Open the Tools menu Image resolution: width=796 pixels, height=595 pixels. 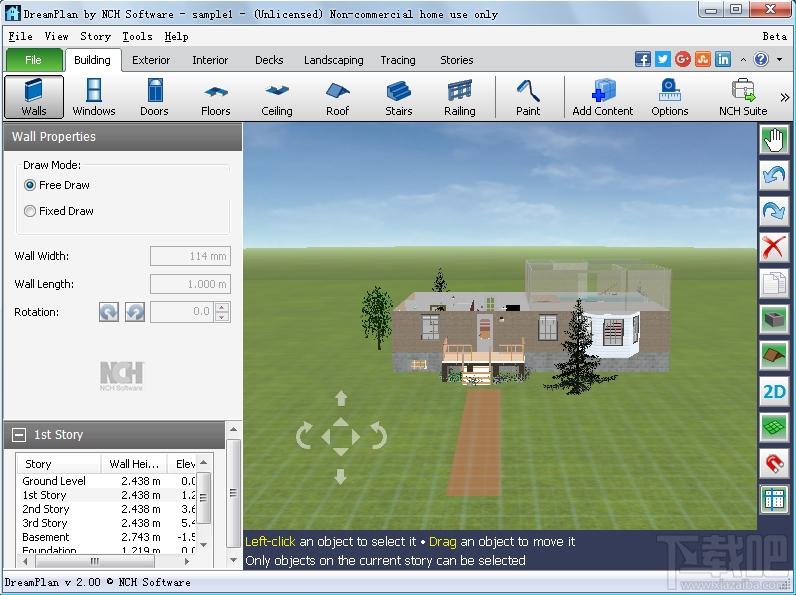[137, 37]
